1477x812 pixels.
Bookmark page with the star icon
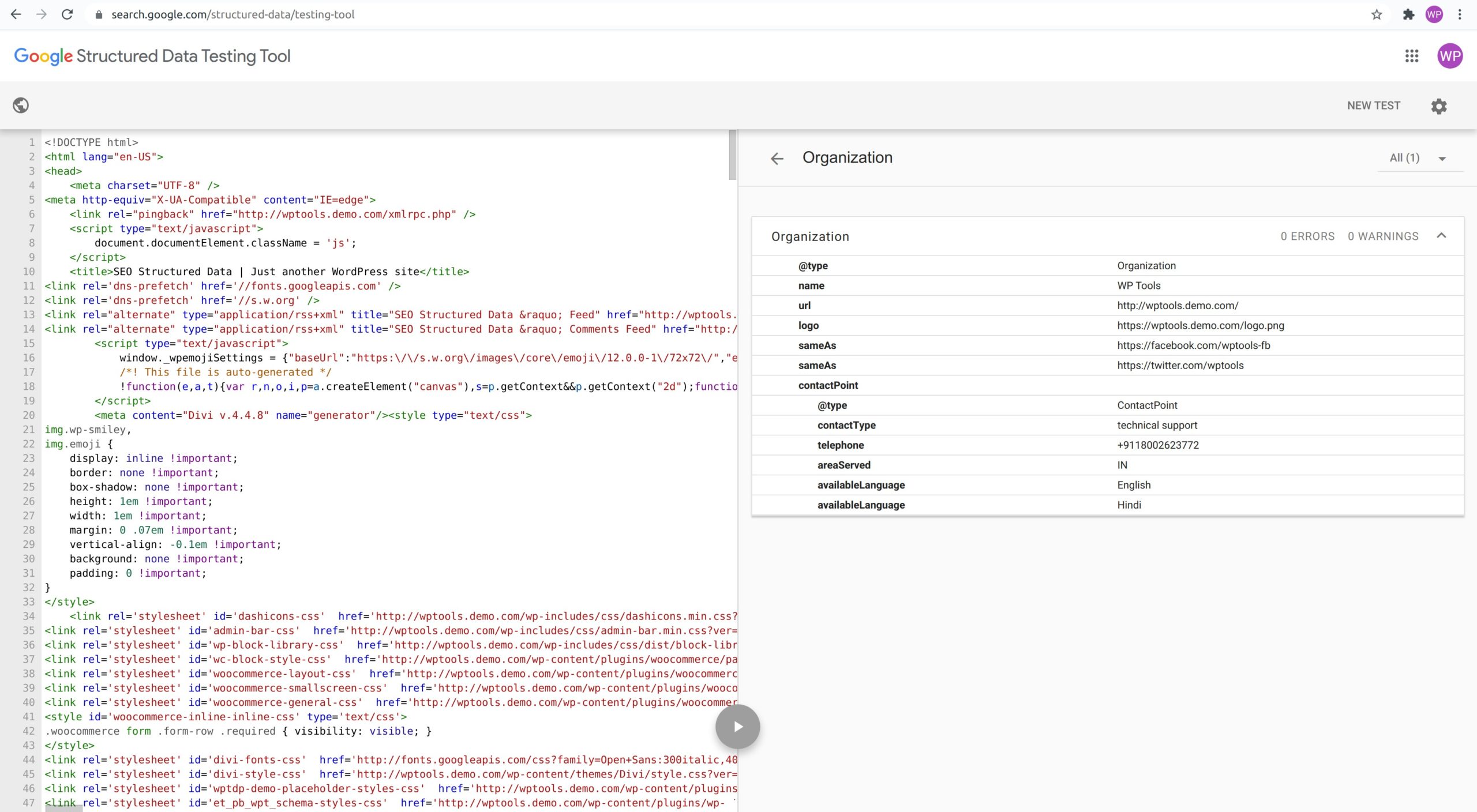pyautogui.click(x=1377, y=14)
